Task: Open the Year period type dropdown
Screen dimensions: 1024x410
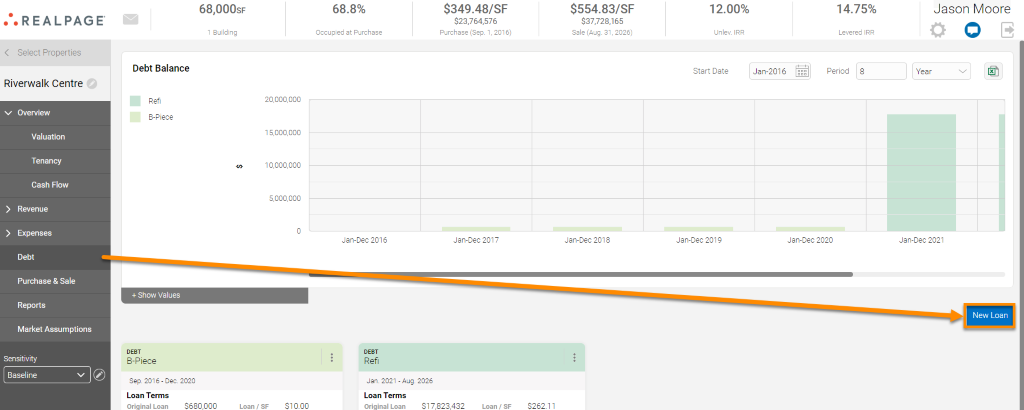Action: pyautogui.click(x=941, y=71)
